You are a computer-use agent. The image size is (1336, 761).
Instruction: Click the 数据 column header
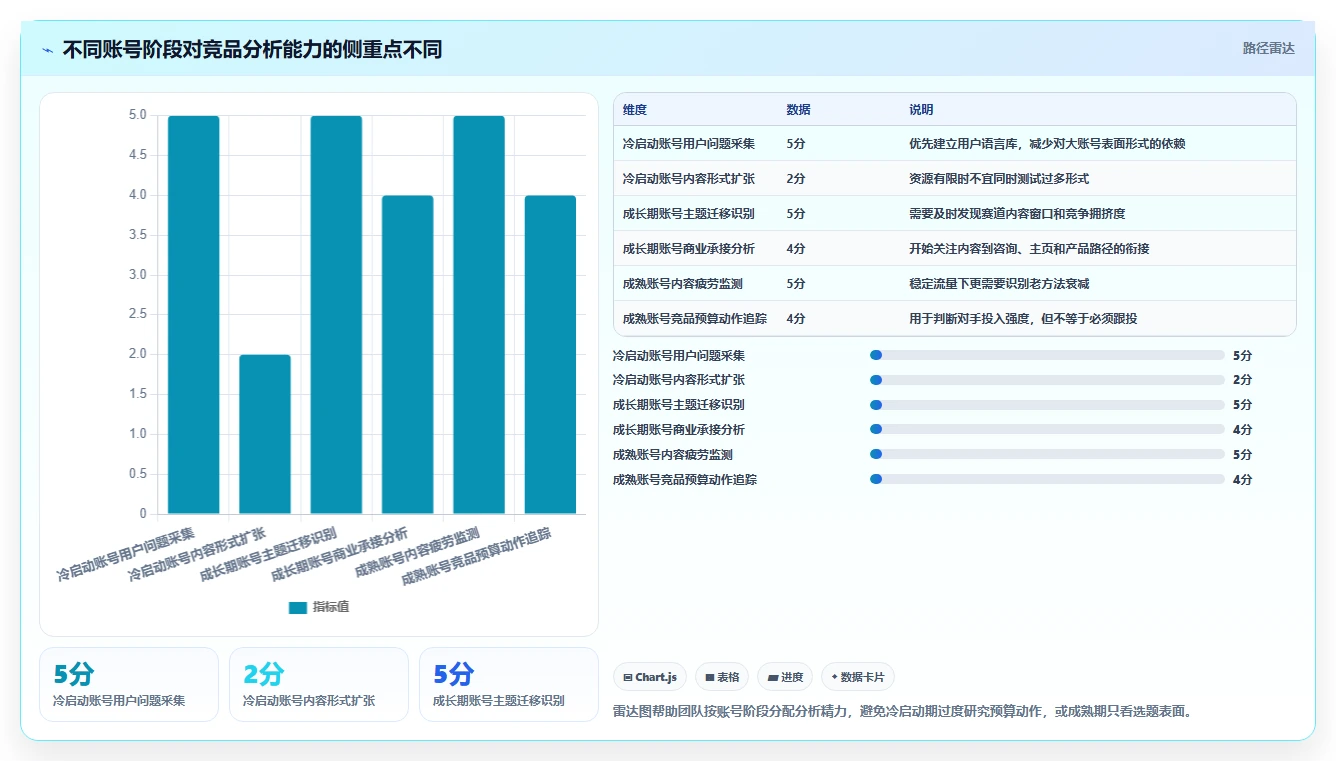(x=799, y=110)
